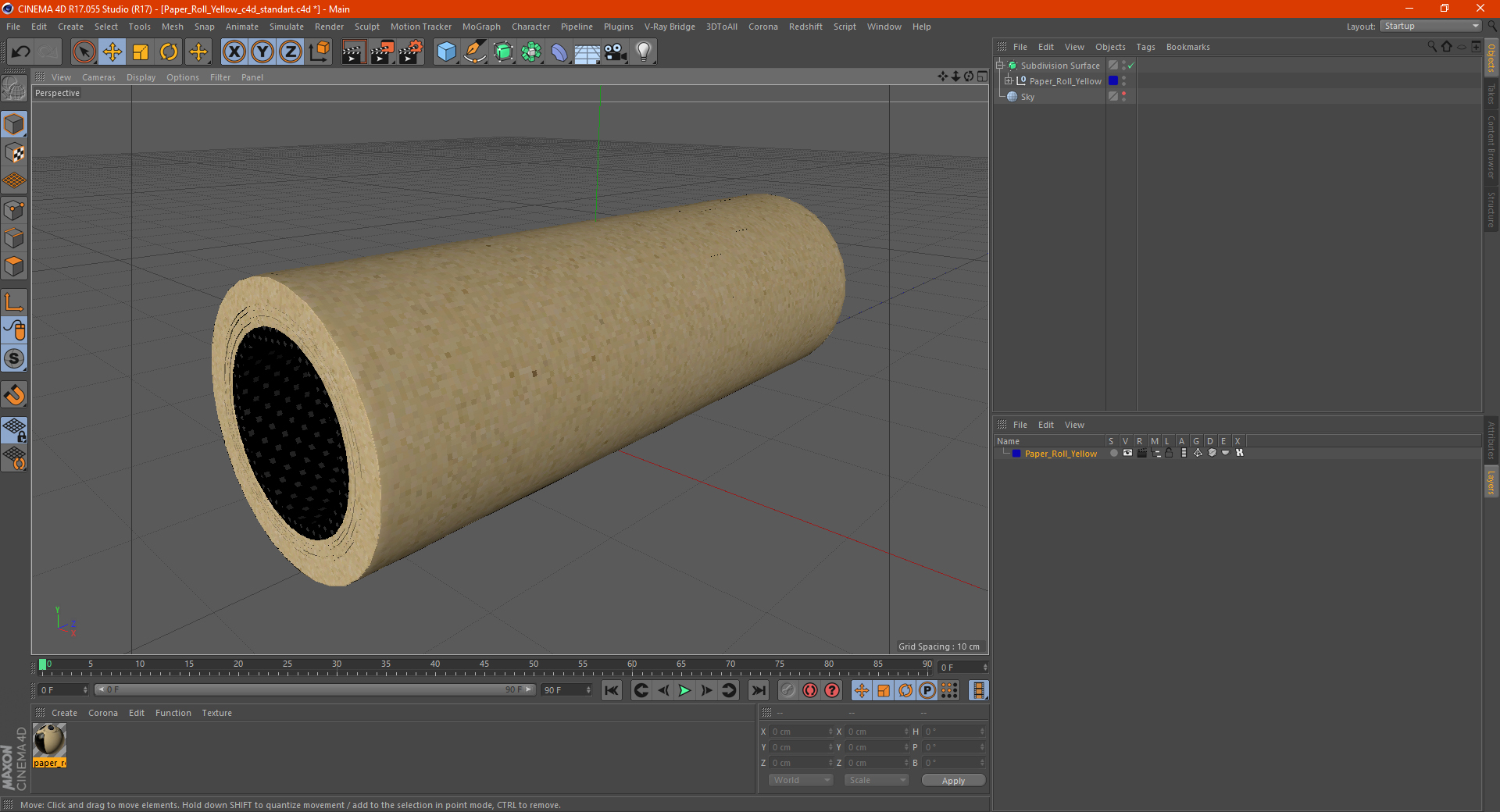Screen dimensions: 1500x812
Task: Open the File menu in menu bar
Action: pyautogui.click(x=13, y=27)
